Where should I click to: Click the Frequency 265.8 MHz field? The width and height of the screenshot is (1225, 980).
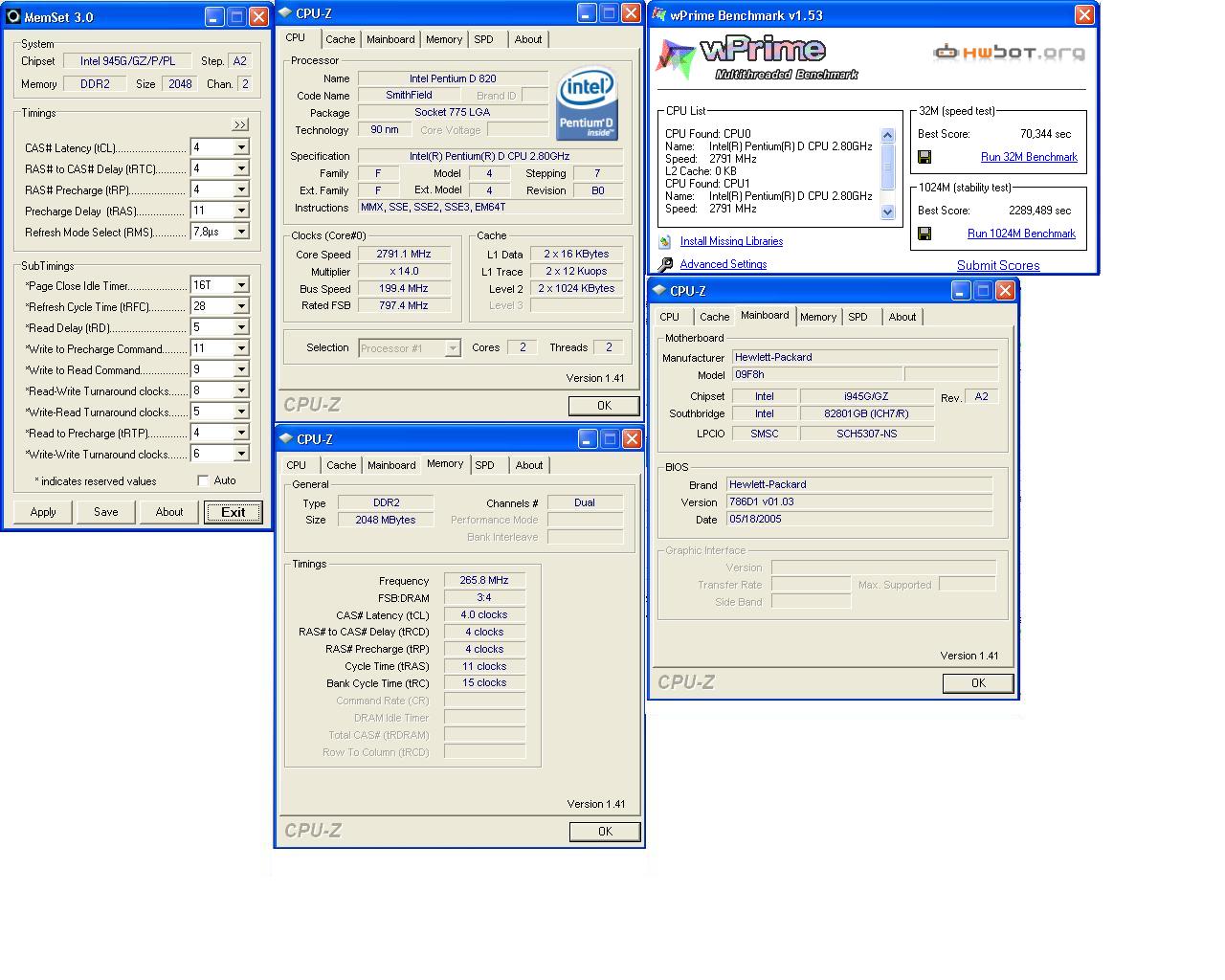pos(484,580)
